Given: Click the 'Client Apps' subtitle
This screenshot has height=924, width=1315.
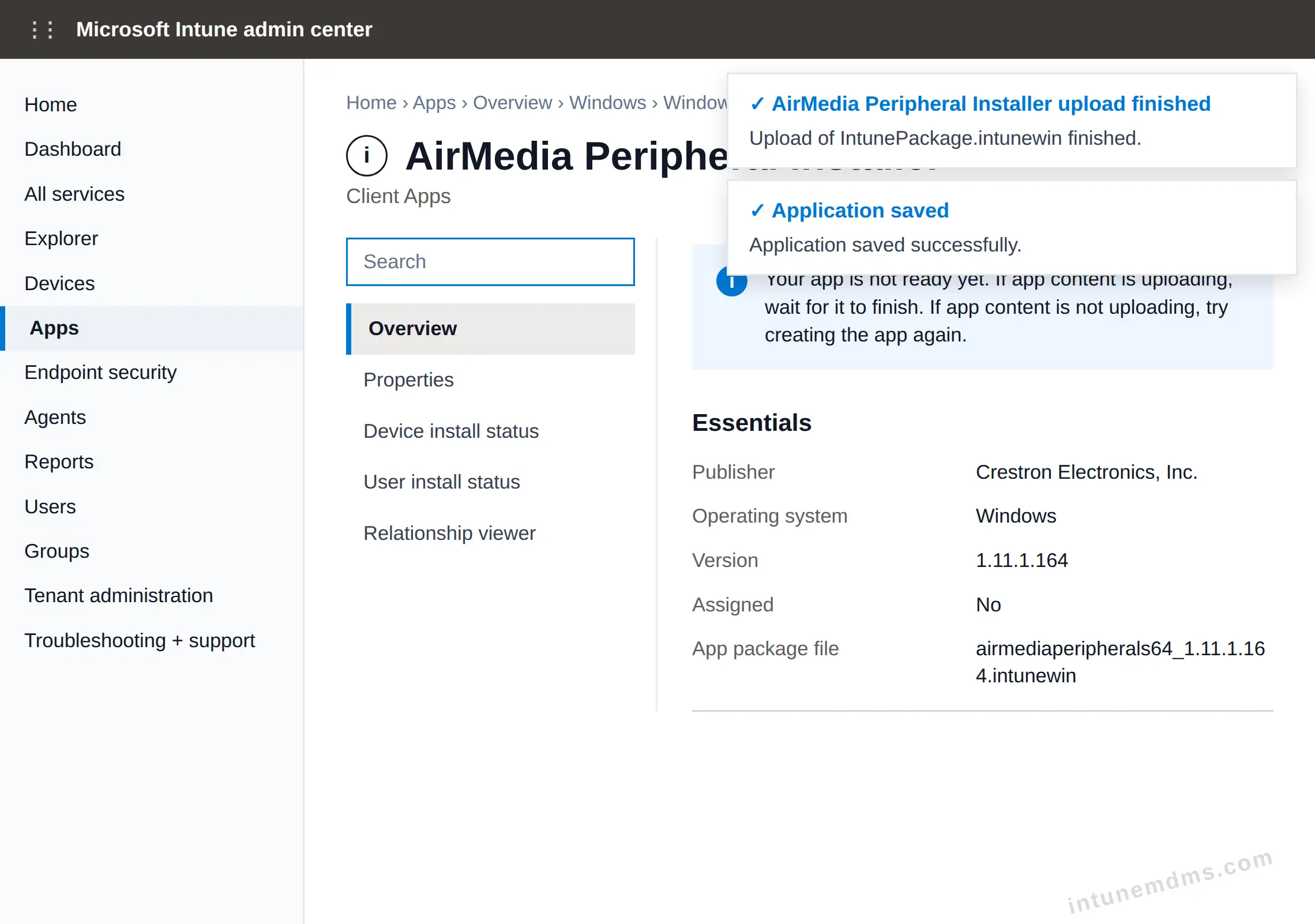Looking at the screenshot, I should tap(398, 197).
